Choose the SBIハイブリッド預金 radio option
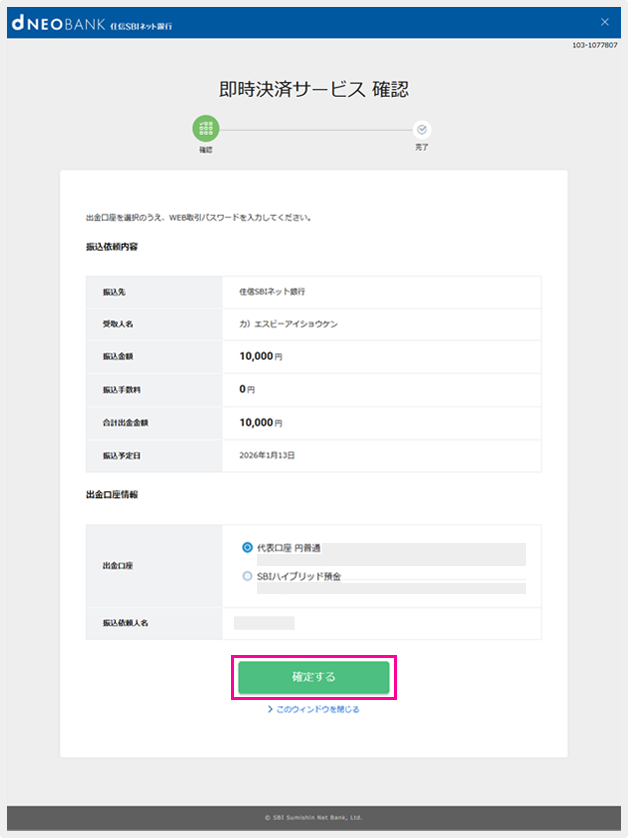Screen dimensions: 628x838 [248, 576]
